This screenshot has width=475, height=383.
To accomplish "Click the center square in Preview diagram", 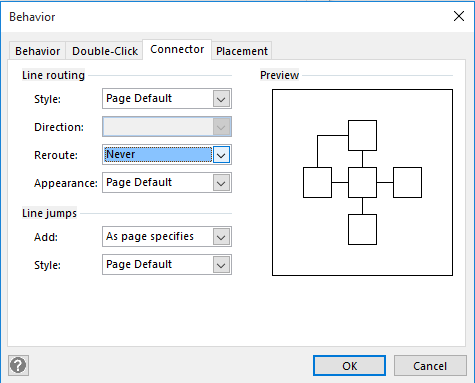I will [362, 183].
